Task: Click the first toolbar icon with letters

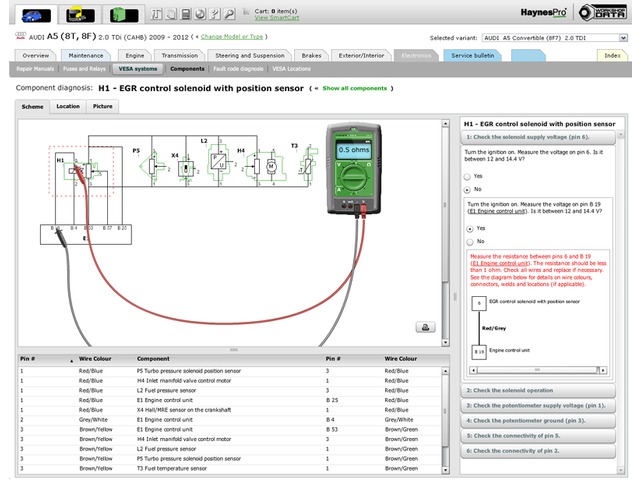Action: click(x=156, y=14)
